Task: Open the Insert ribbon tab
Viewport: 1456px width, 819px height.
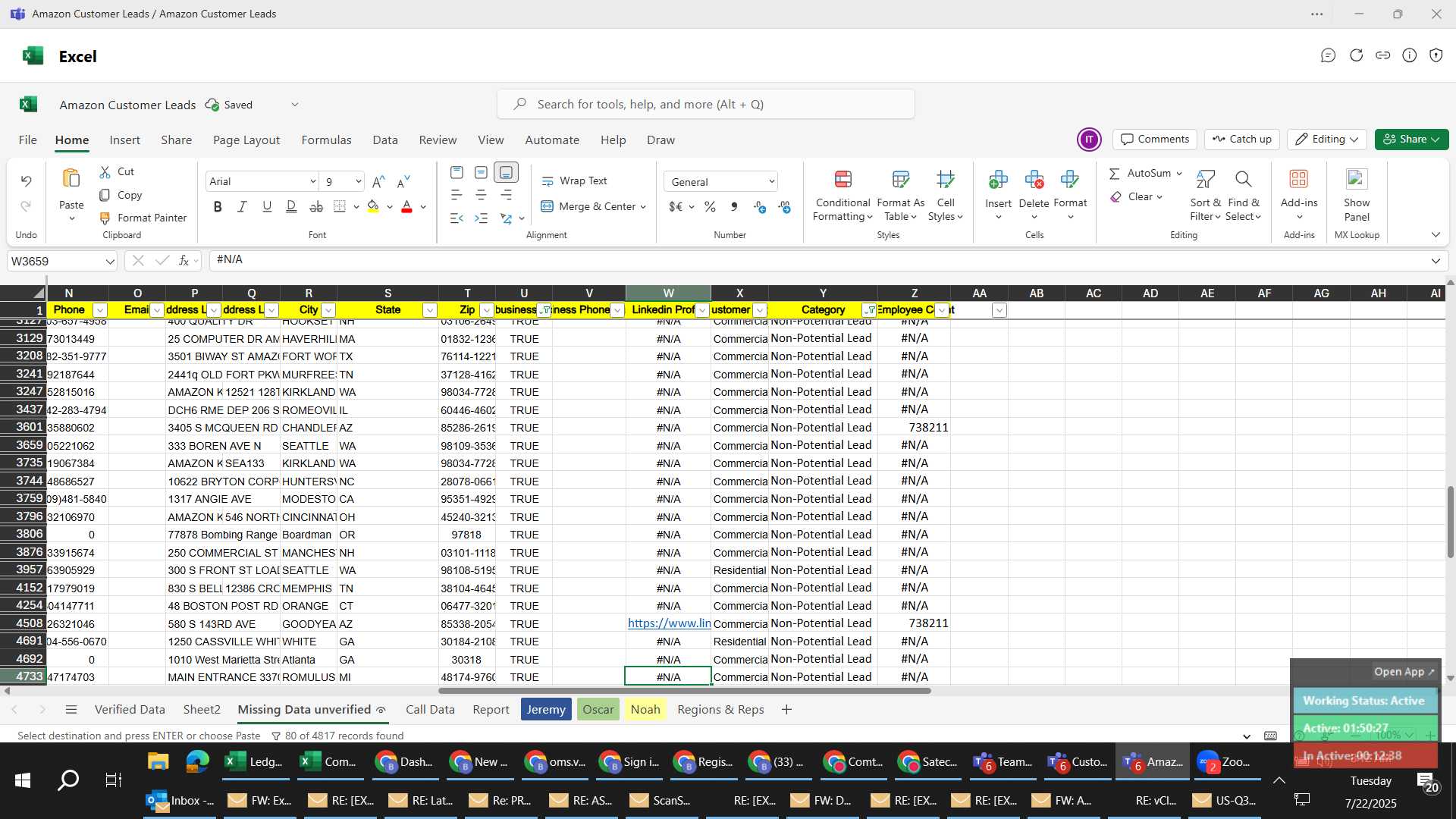Action: point(124,140)
